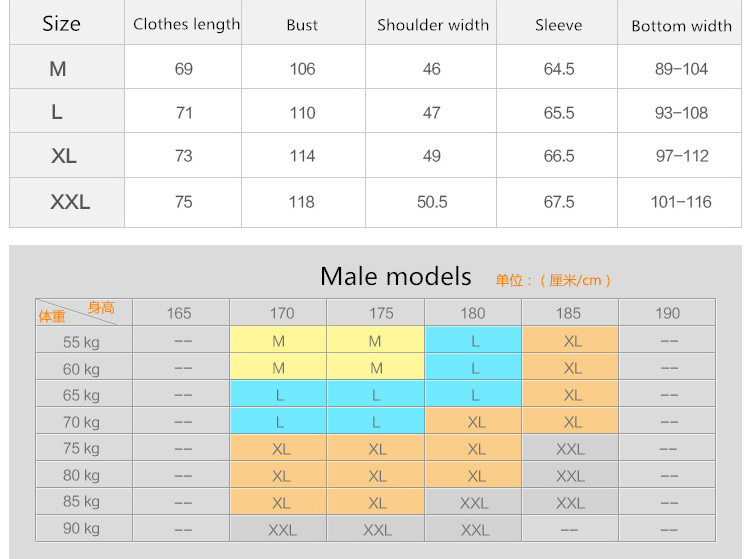Select the Clothes length column header

click(x=187, y=24)
